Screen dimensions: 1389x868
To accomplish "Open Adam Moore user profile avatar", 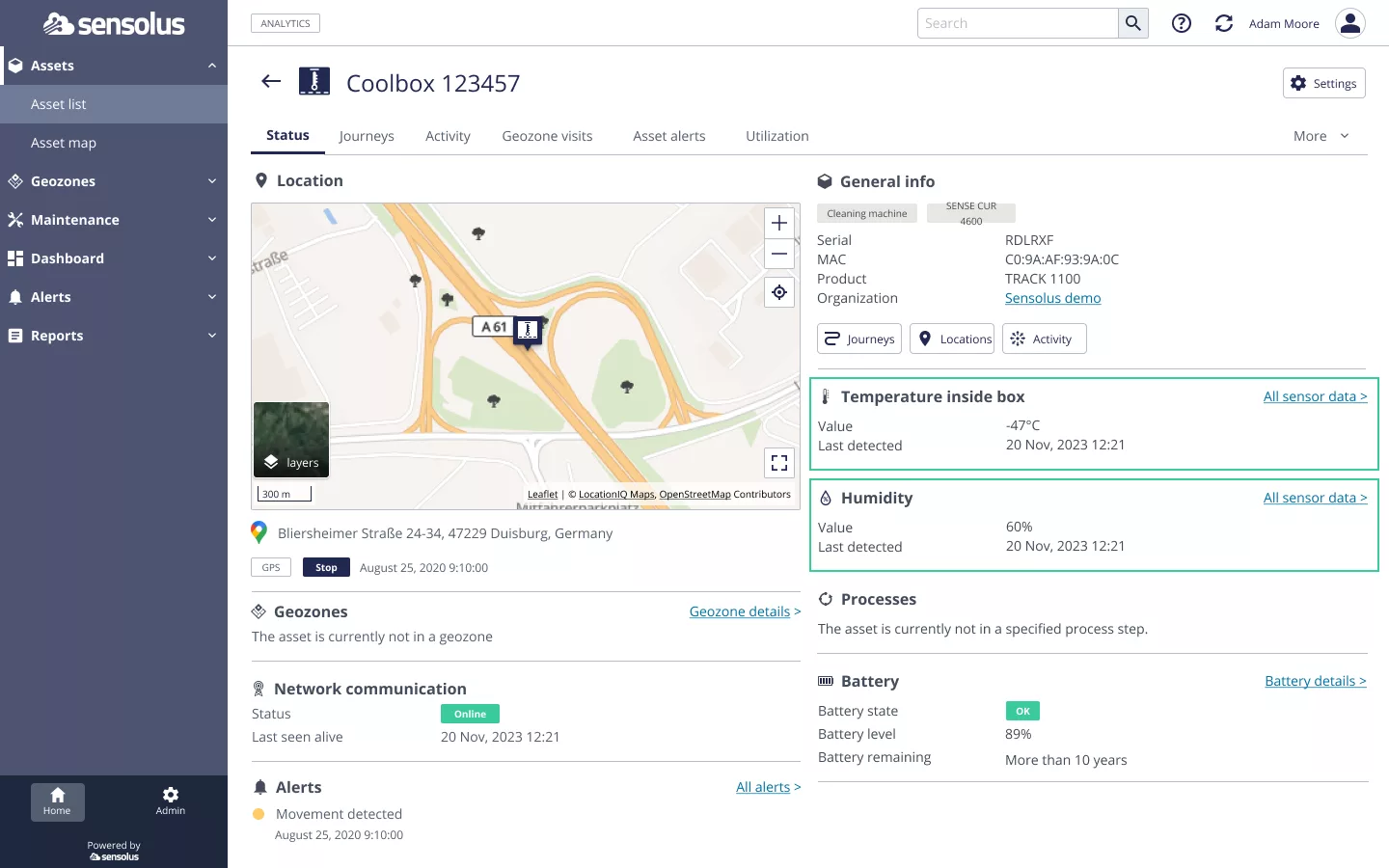I will click(1349, 23).
